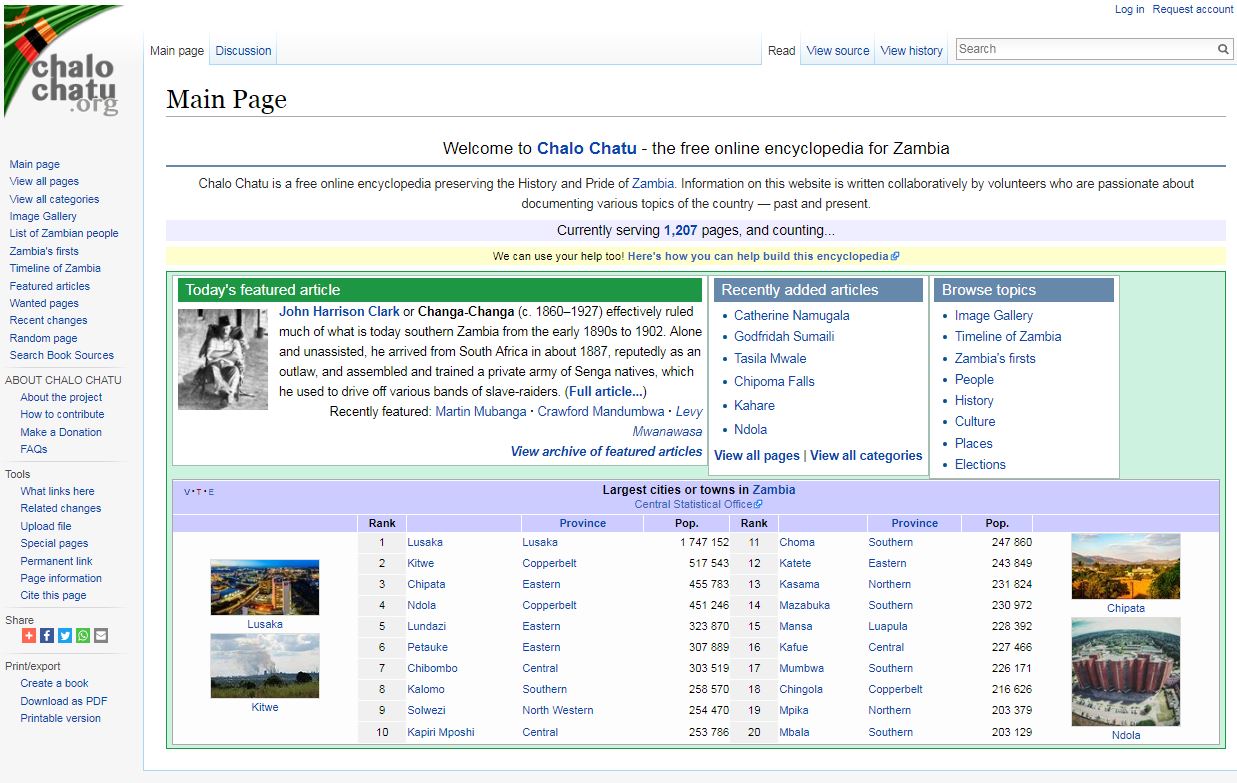The width and height of the screenshot is (1237, 783).
Task: Open Special pages in Tools
Action: (x=54, y=543)
